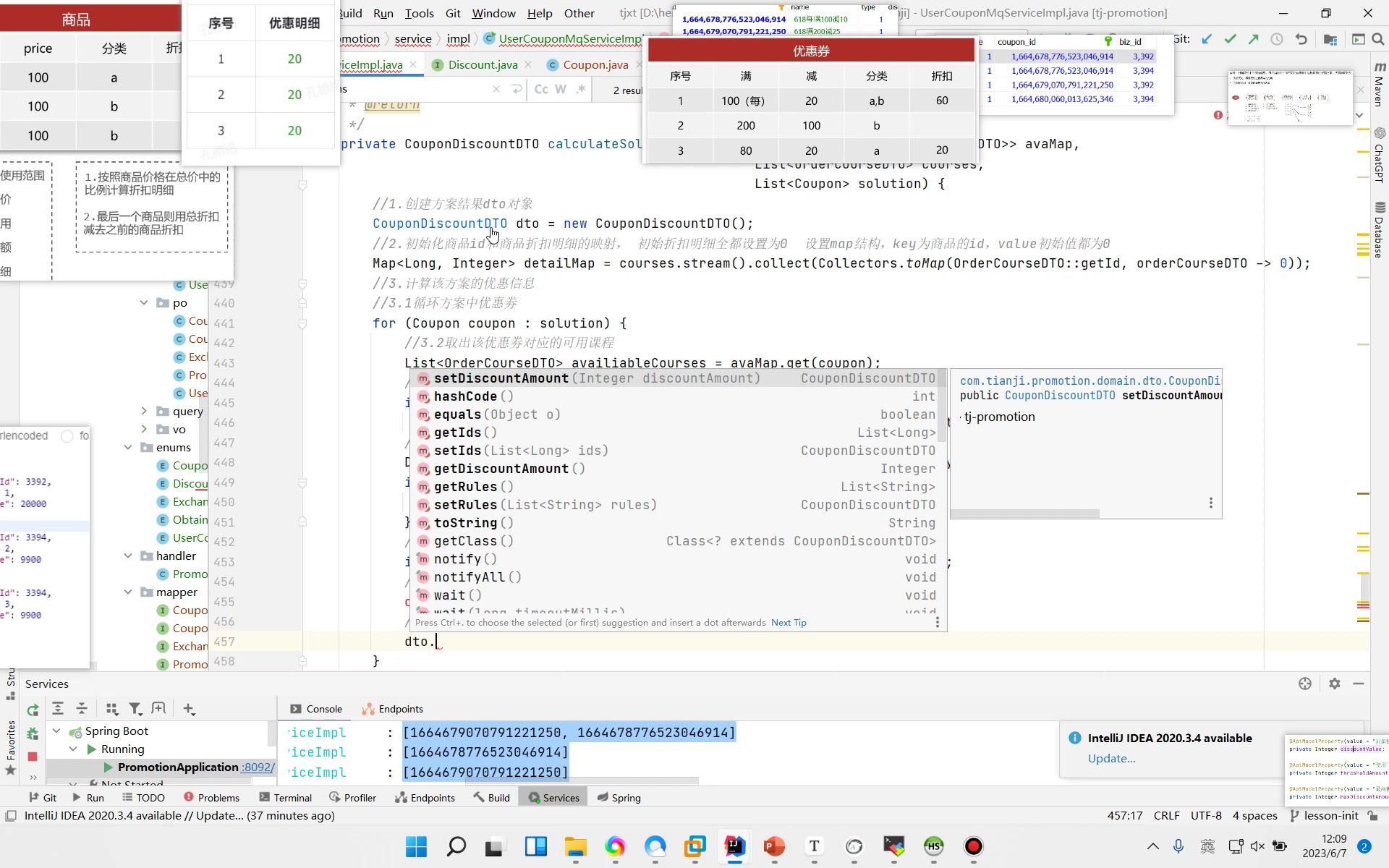Click Git push arrow icon
Screen dimensions: 1389x868
[x=1253, y=40]
